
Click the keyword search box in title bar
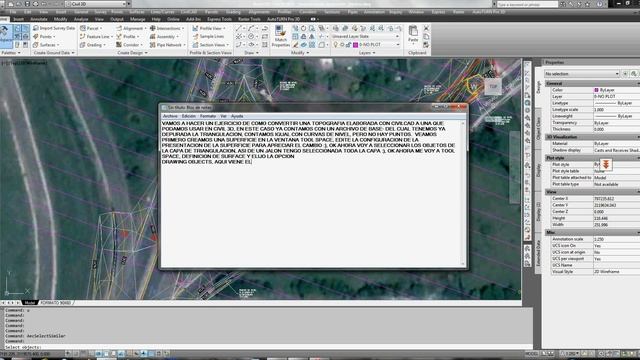tap(527, 4)
